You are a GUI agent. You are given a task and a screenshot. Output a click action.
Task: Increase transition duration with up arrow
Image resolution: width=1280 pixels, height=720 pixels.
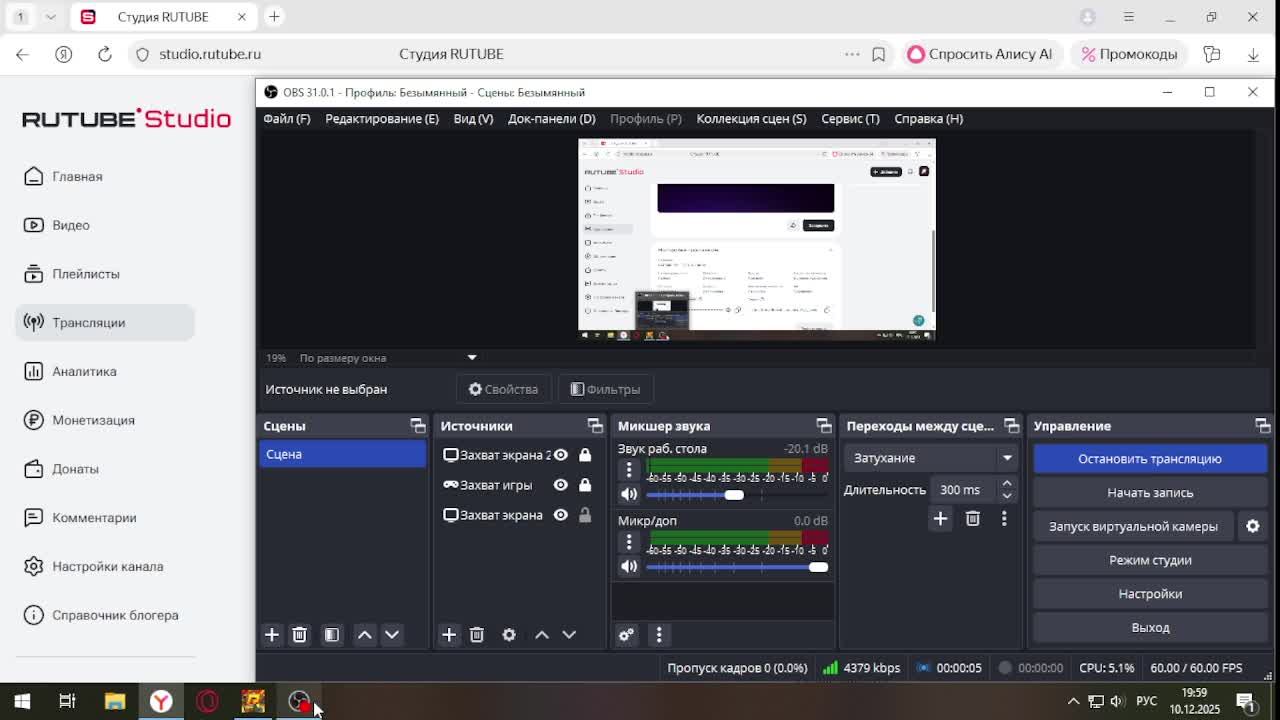coord(1007,484)
